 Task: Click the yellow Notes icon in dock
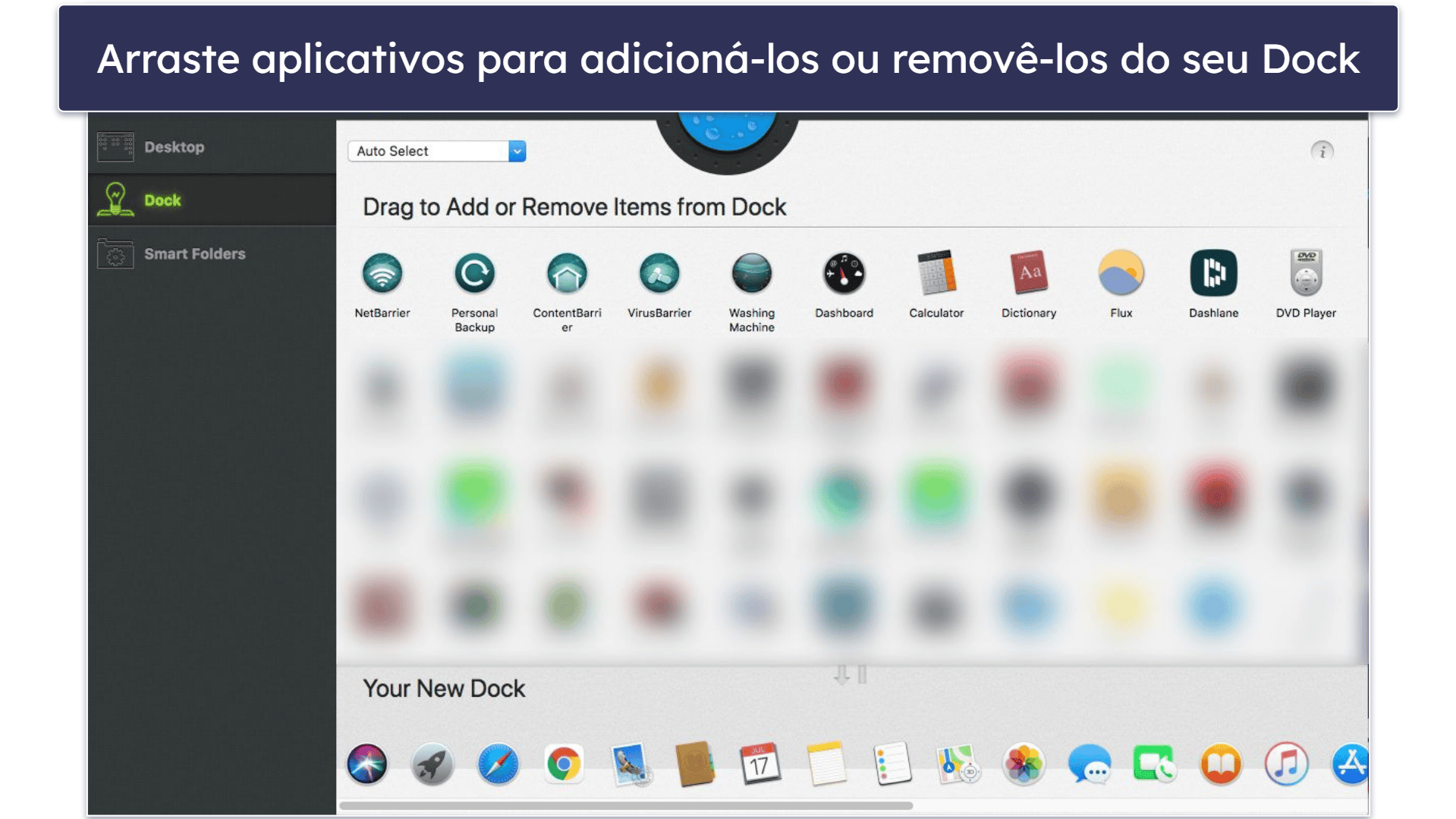click(826, 764)
